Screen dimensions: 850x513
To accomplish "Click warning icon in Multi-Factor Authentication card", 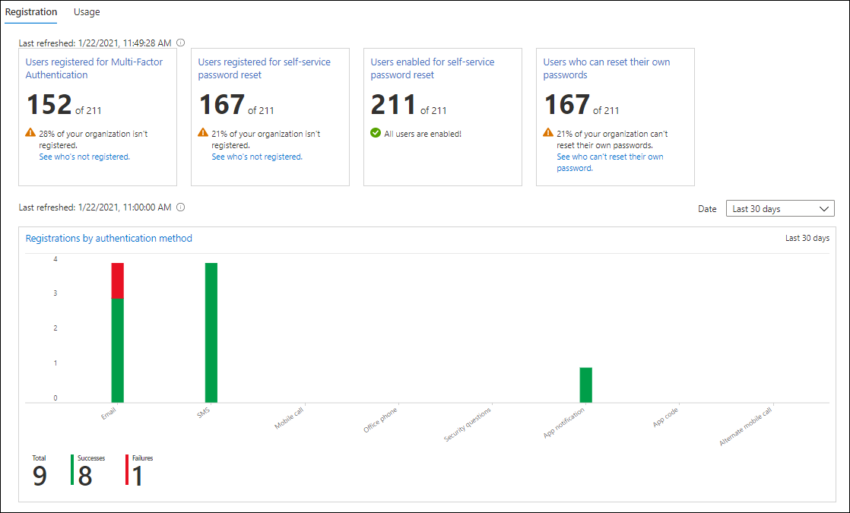I will 31,133.
